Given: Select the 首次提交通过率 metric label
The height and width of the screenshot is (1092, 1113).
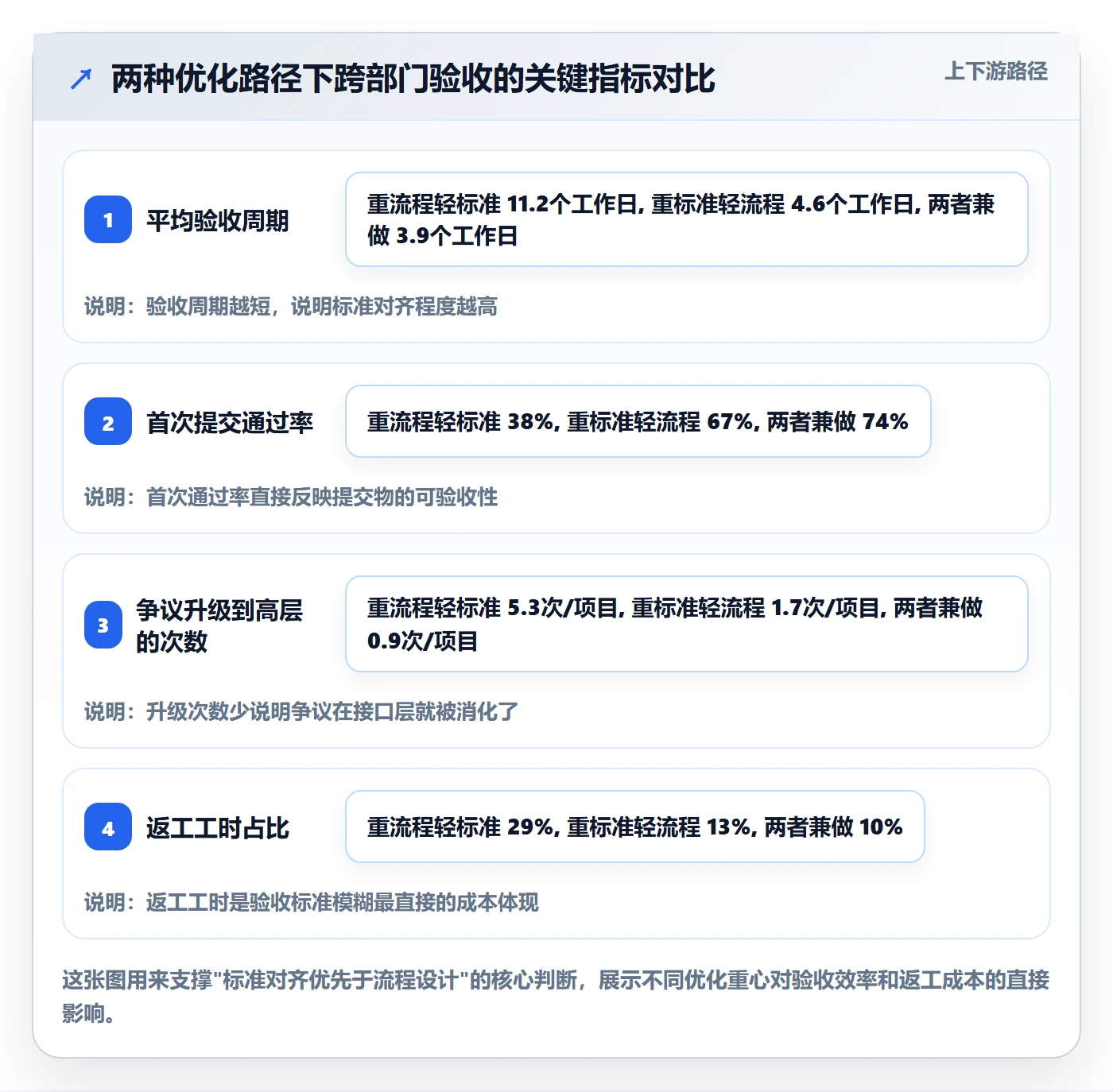Looking at the screenshot, I should click(230, 422).
